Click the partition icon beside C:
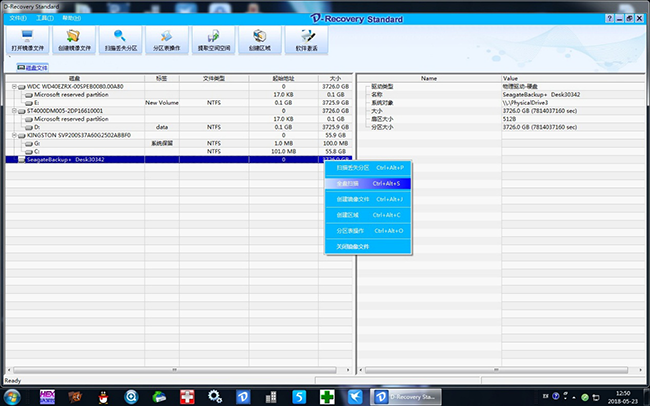 (29, 152)
